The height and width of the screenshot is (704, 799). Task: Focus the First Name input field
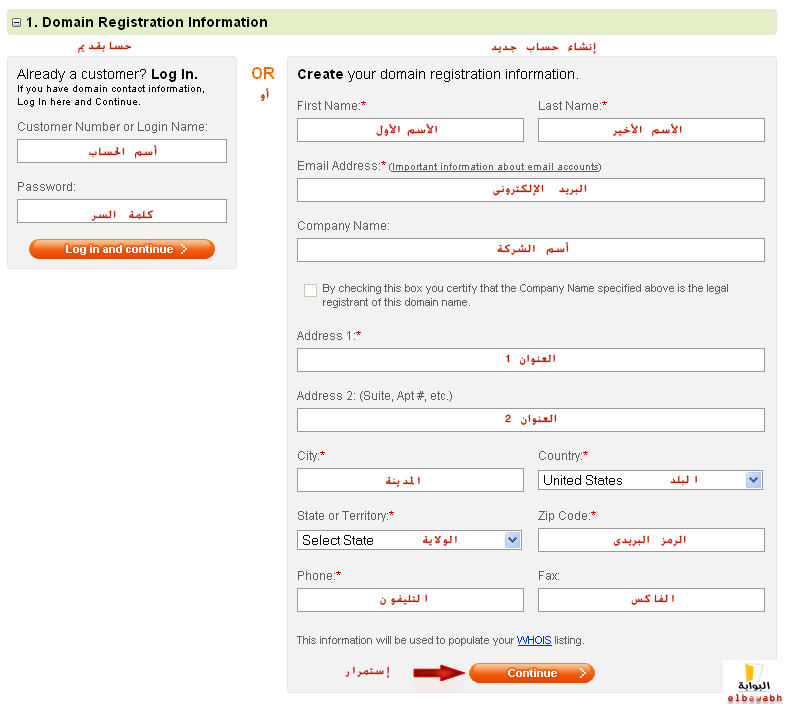click(x=410, y=130)
